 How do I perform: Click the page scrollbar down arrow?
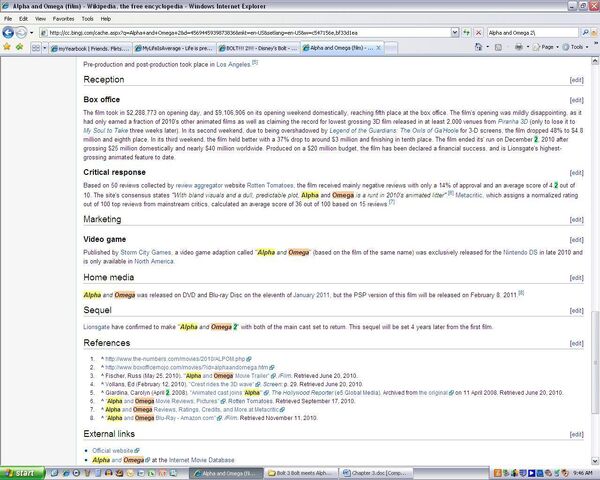click(595, 461)
